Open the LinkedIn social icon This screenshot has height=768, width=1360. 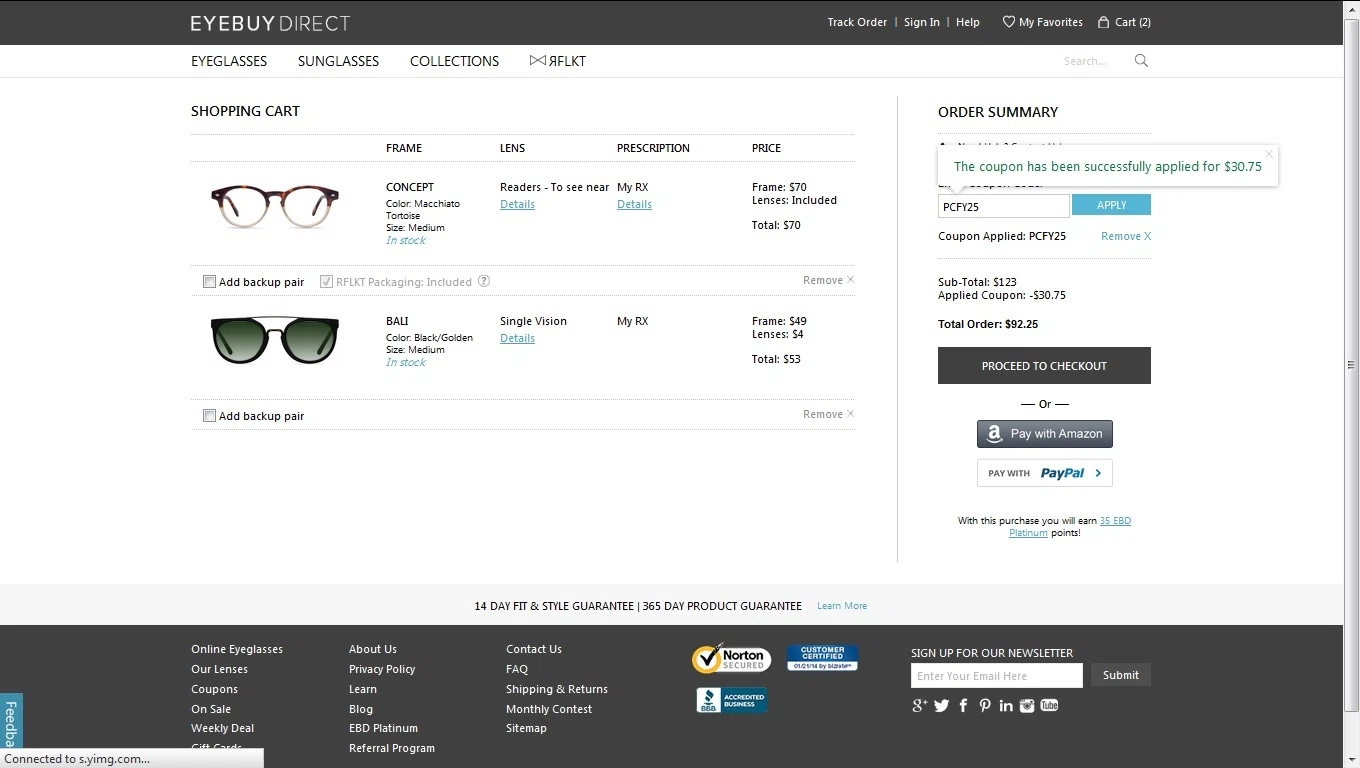point(1006,705)
